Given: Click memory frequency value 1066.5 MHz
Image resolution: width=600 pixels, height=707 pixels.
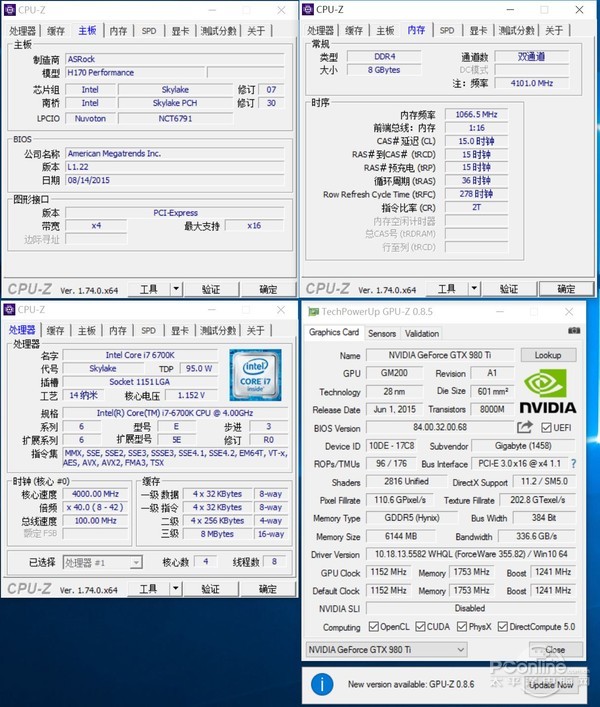Looking at the screenshot, I should point(476,115).
